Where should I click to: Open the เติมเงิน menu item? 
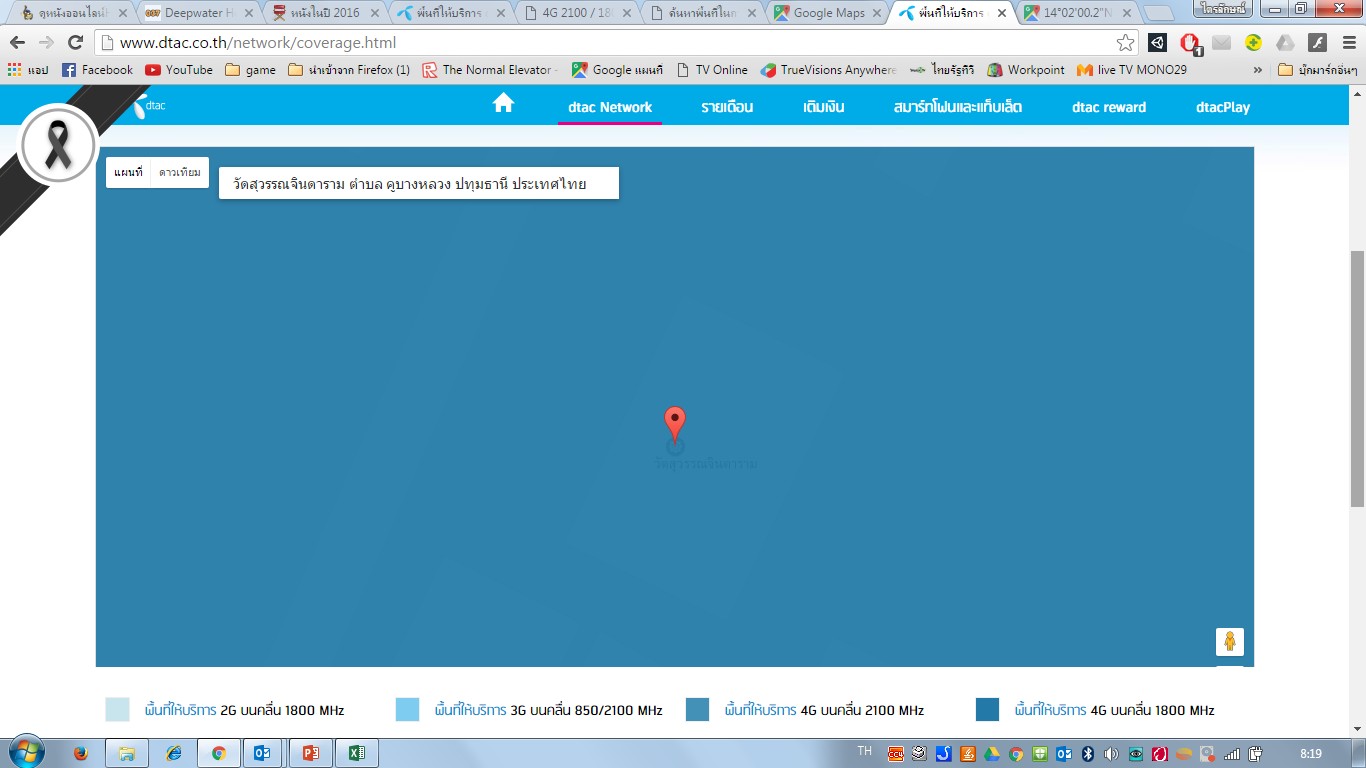[x=824, y=107]
